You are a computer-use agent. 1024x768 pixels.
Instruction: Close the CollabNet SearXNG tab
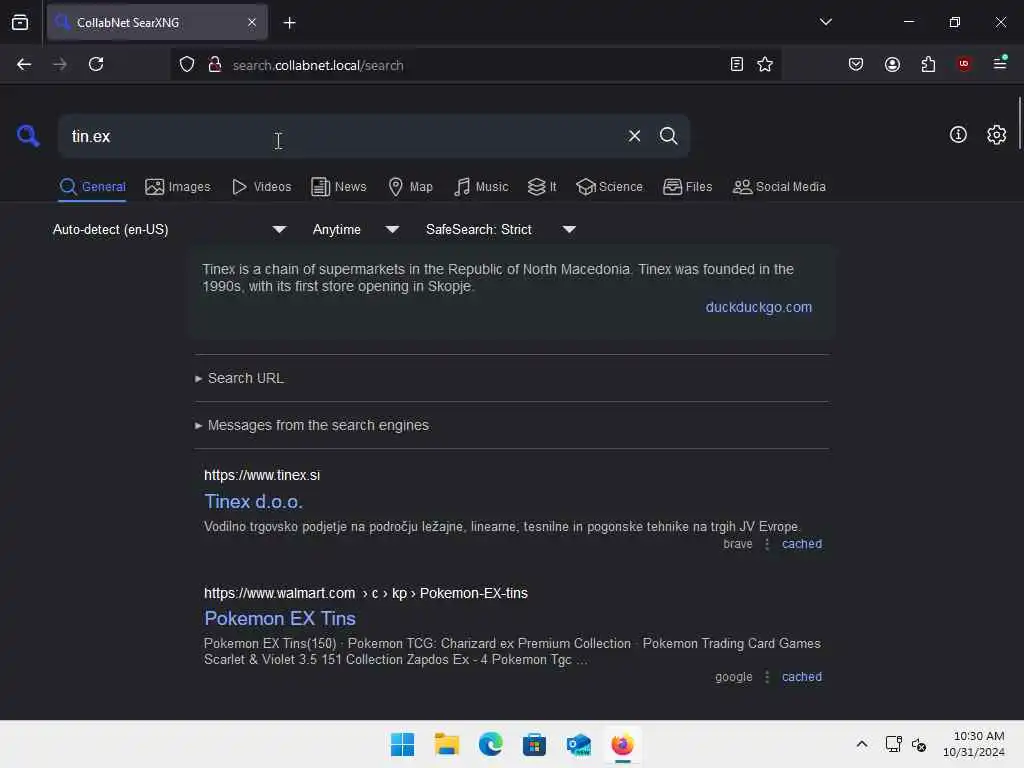251,22
